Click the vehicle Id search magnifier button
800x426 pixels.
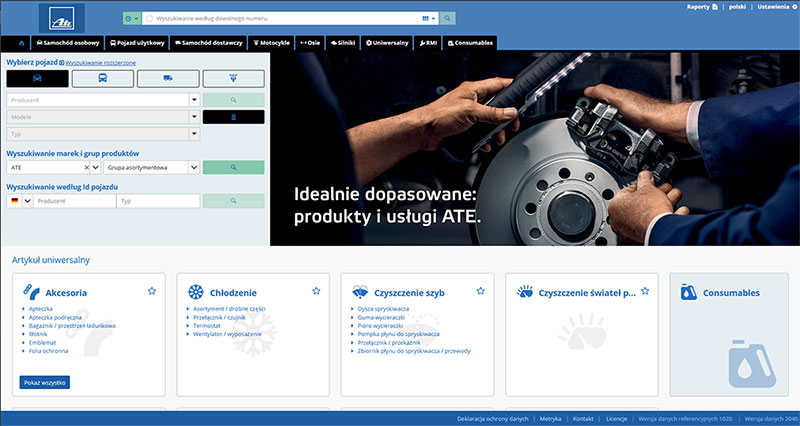point(233,201)
